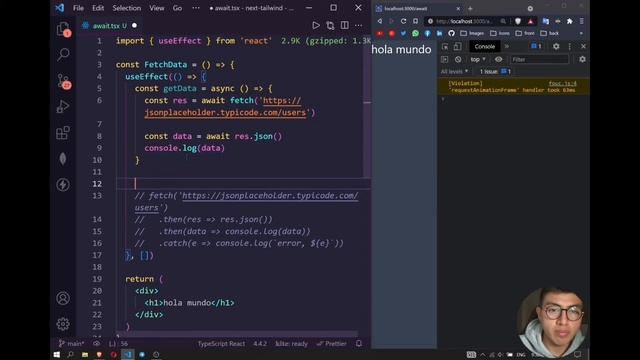Open the Explorer view in VS Code
Image resolution: width=640 pixels, height=360 pixels.
point(63,29)
